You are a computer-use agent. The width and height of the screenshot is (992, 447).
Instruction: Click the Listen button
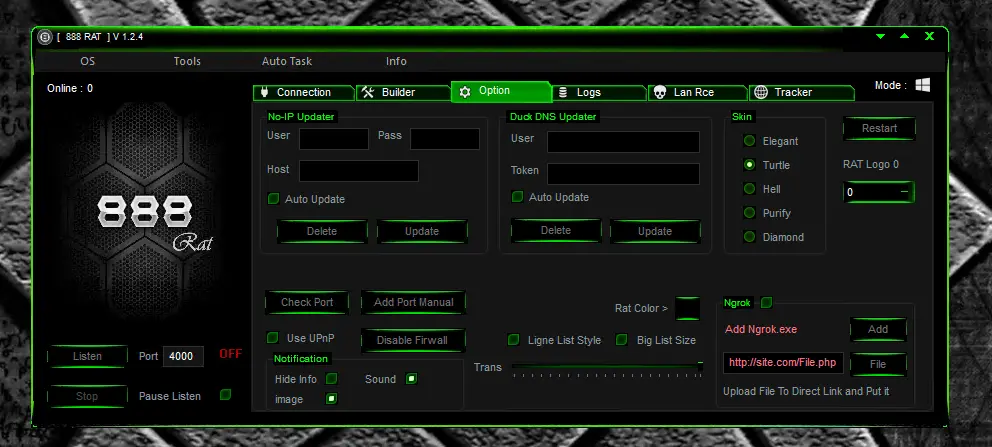tap(87, 356)
